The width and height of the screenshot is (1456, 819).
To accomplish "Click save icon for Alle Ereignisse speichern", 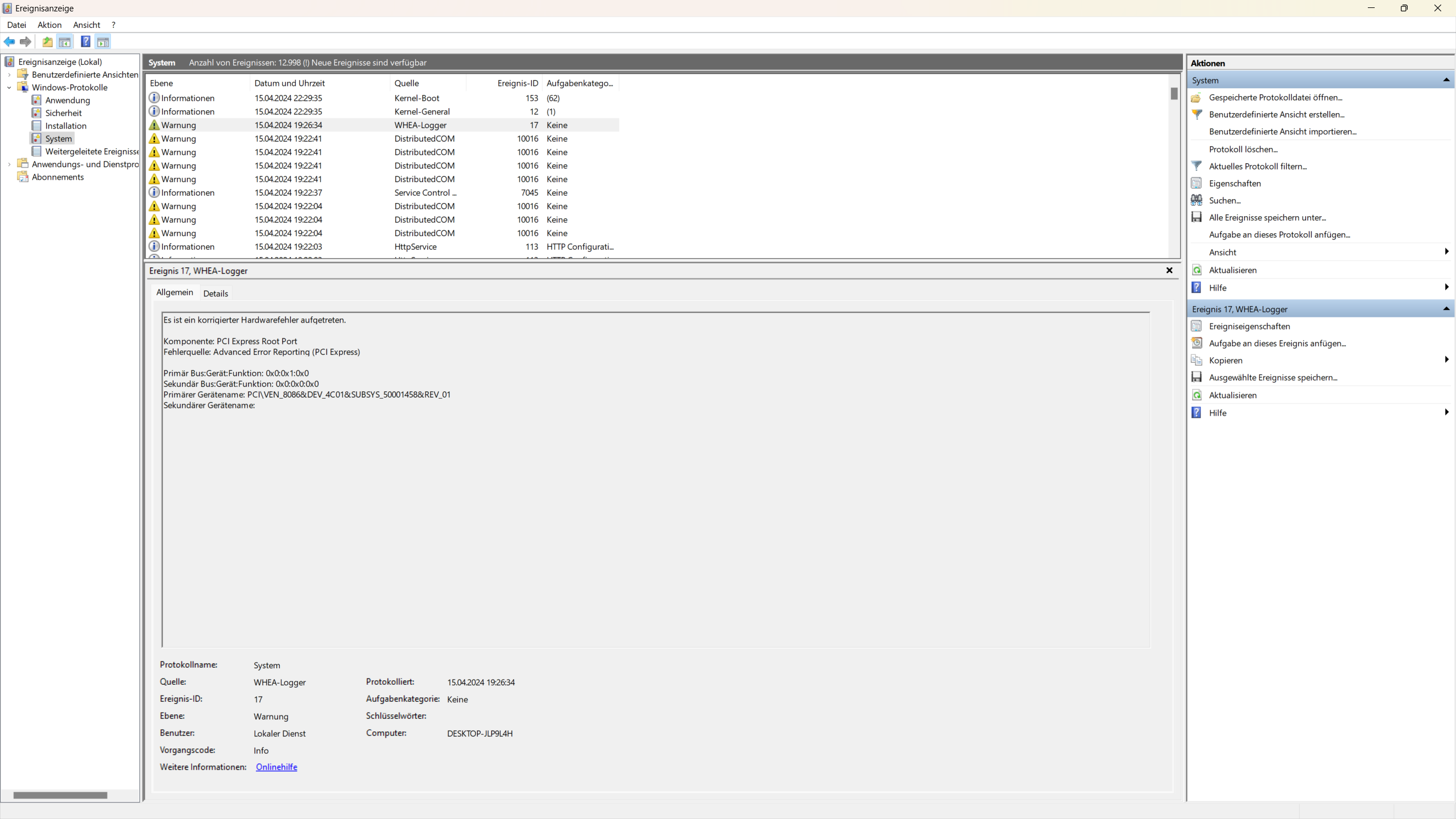I will 1197,217.
